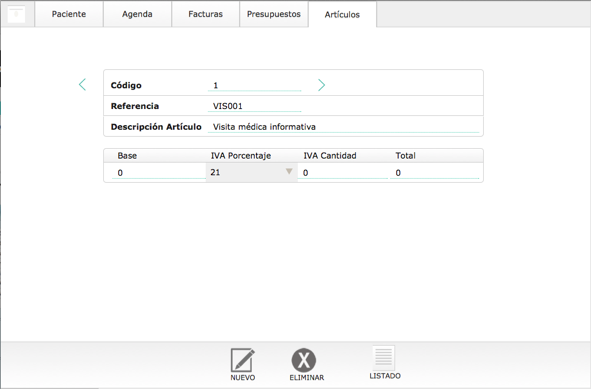Select the Base amount field

point(158,173)
